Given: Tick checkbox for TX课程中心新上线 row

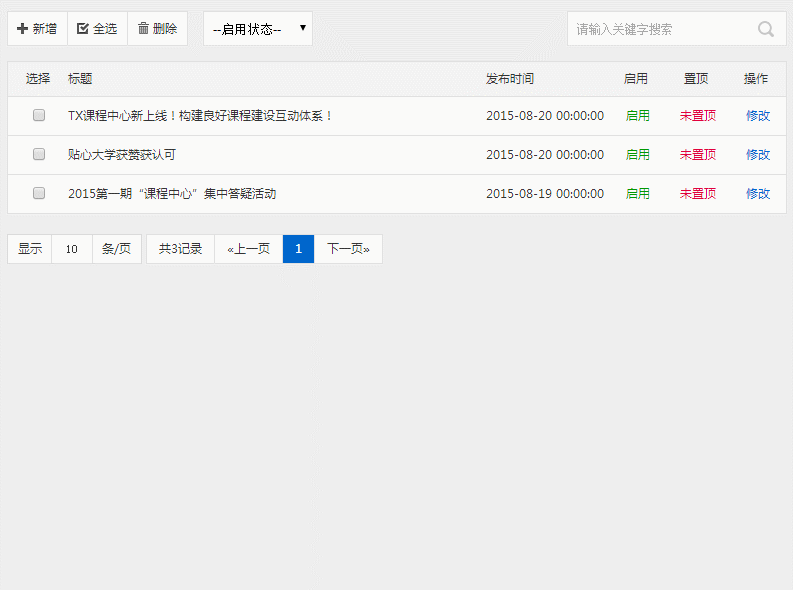Looking at the screenshot, I should pyautogui.click(x=39, y=116).
